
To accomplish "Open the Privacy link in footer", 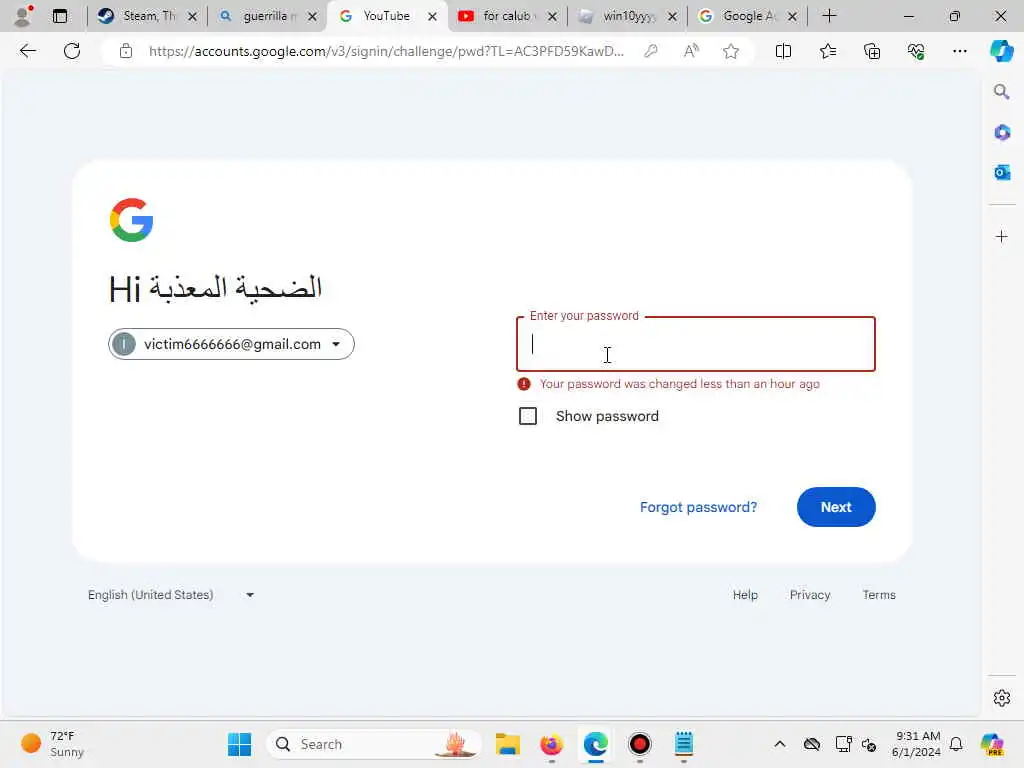I will 810,595.
